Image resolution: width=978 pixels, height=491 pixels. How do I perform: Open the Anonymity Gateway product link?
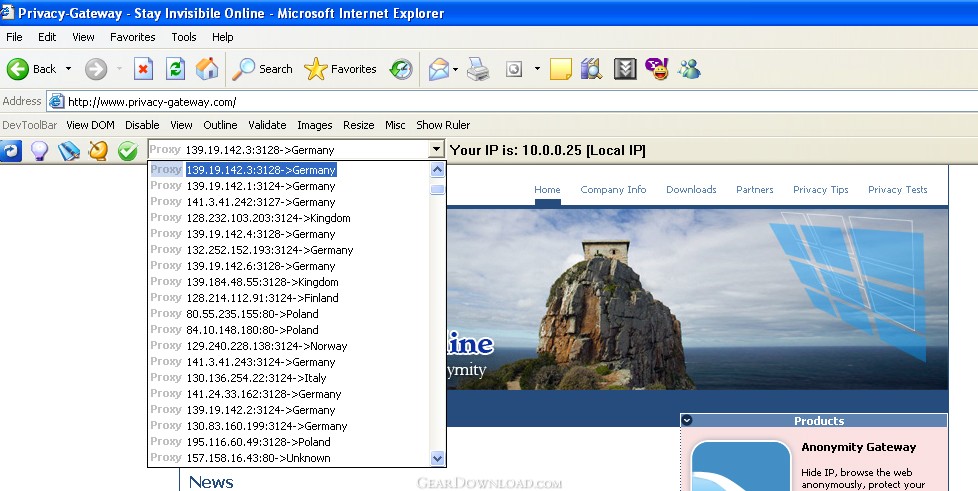pos(859,447)
